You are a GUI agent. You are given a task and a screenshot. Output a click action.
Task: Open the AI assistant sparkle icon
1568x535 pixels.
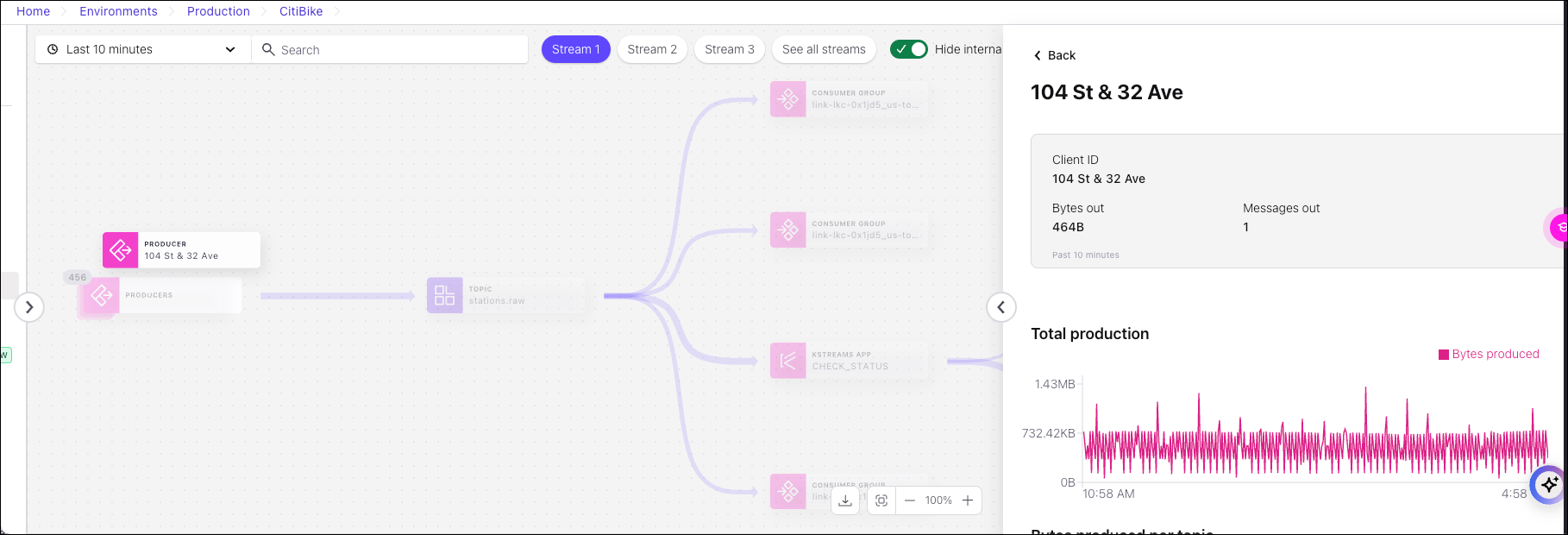pyautogui.click(x=1548, y=484)
